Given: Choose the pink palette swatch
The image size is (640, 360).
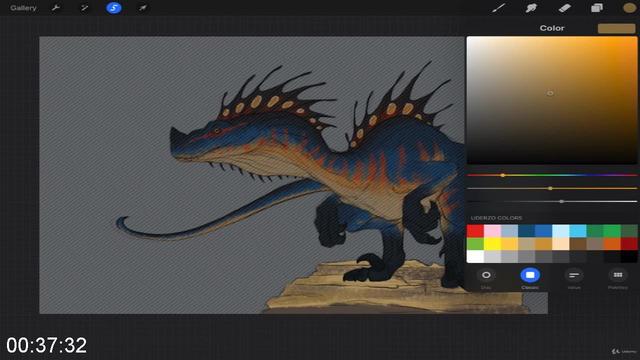Looking at the screenshot, I should point(492,231).
